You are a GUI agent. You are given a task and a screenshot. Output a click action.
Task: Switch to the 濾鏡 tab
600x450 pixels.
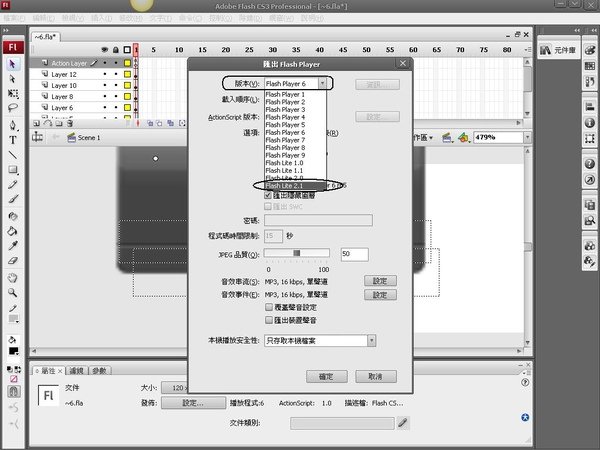click(x=77, y=371)
